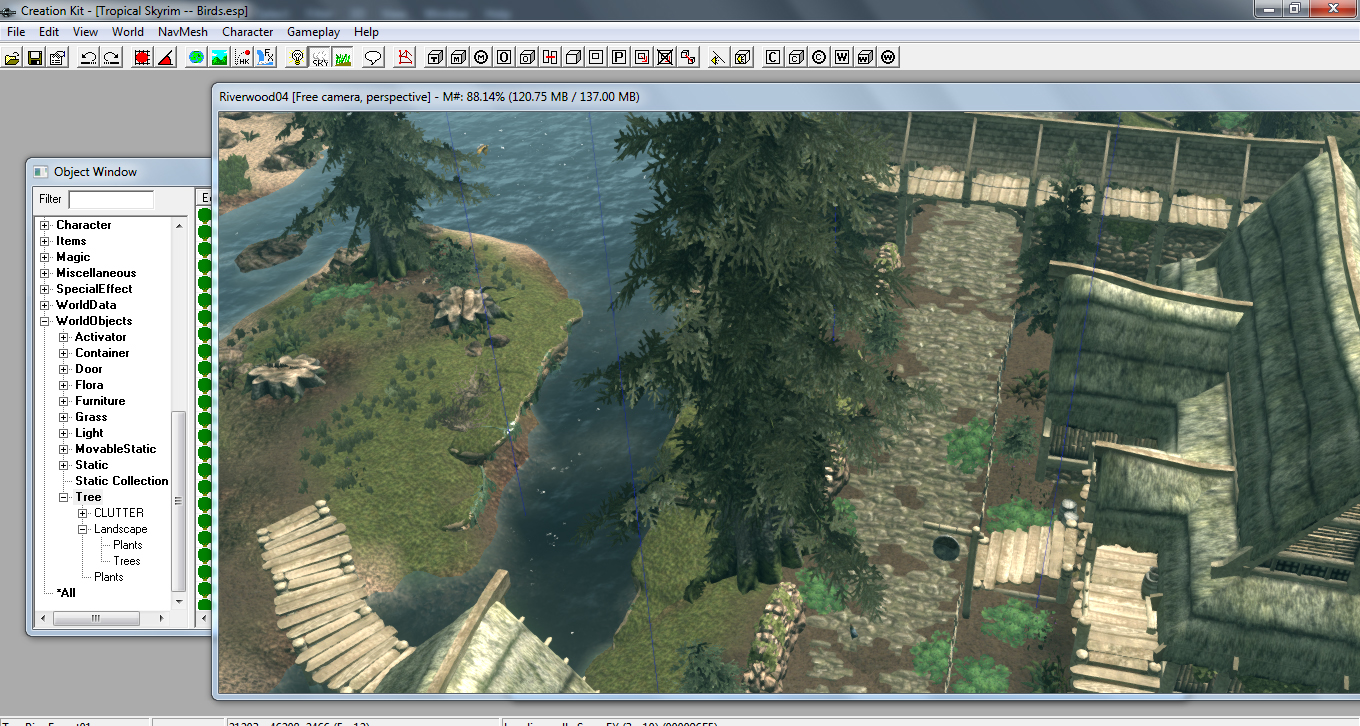This screenshot has width=1360, height=726.
Task: Open the World menu
Action: 128,32
